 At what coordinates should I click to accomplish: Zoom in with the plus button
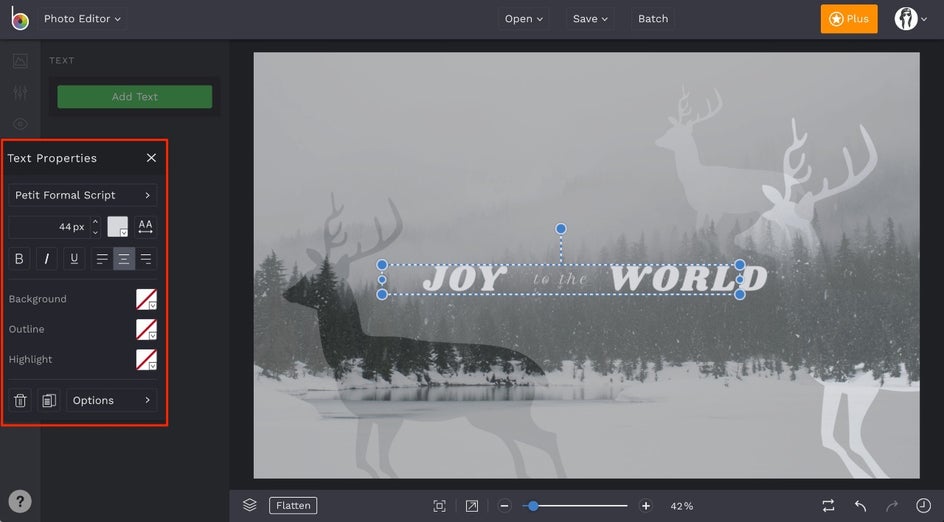point(645,506)
